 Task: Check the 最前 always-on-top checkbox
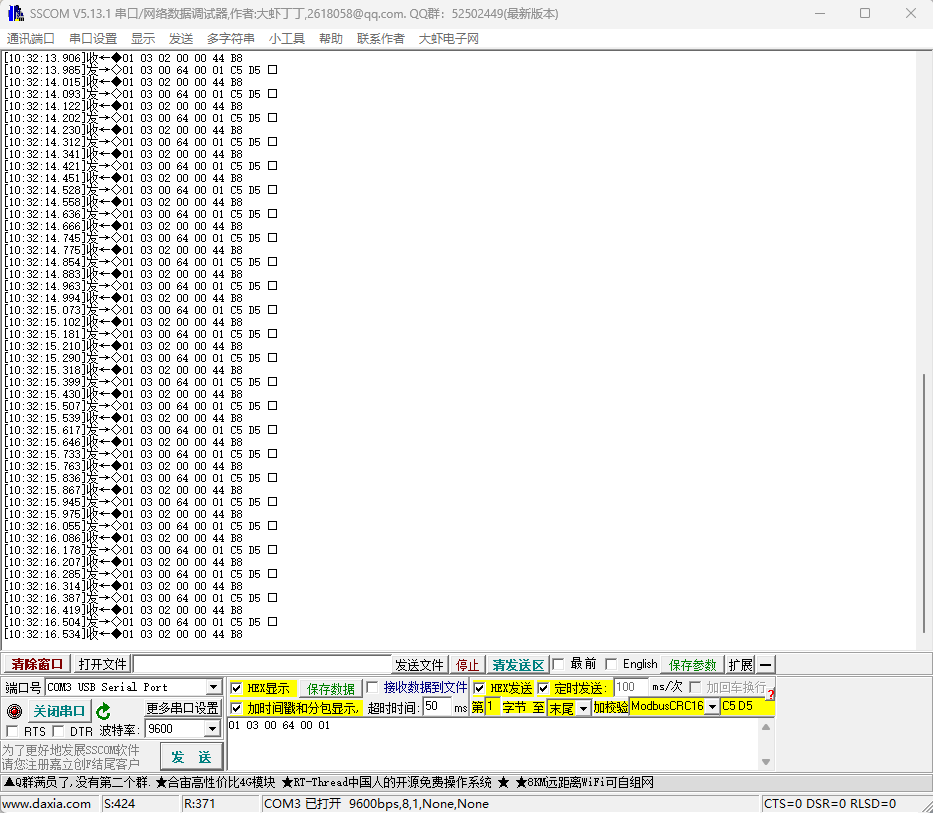tap(558, 664)
